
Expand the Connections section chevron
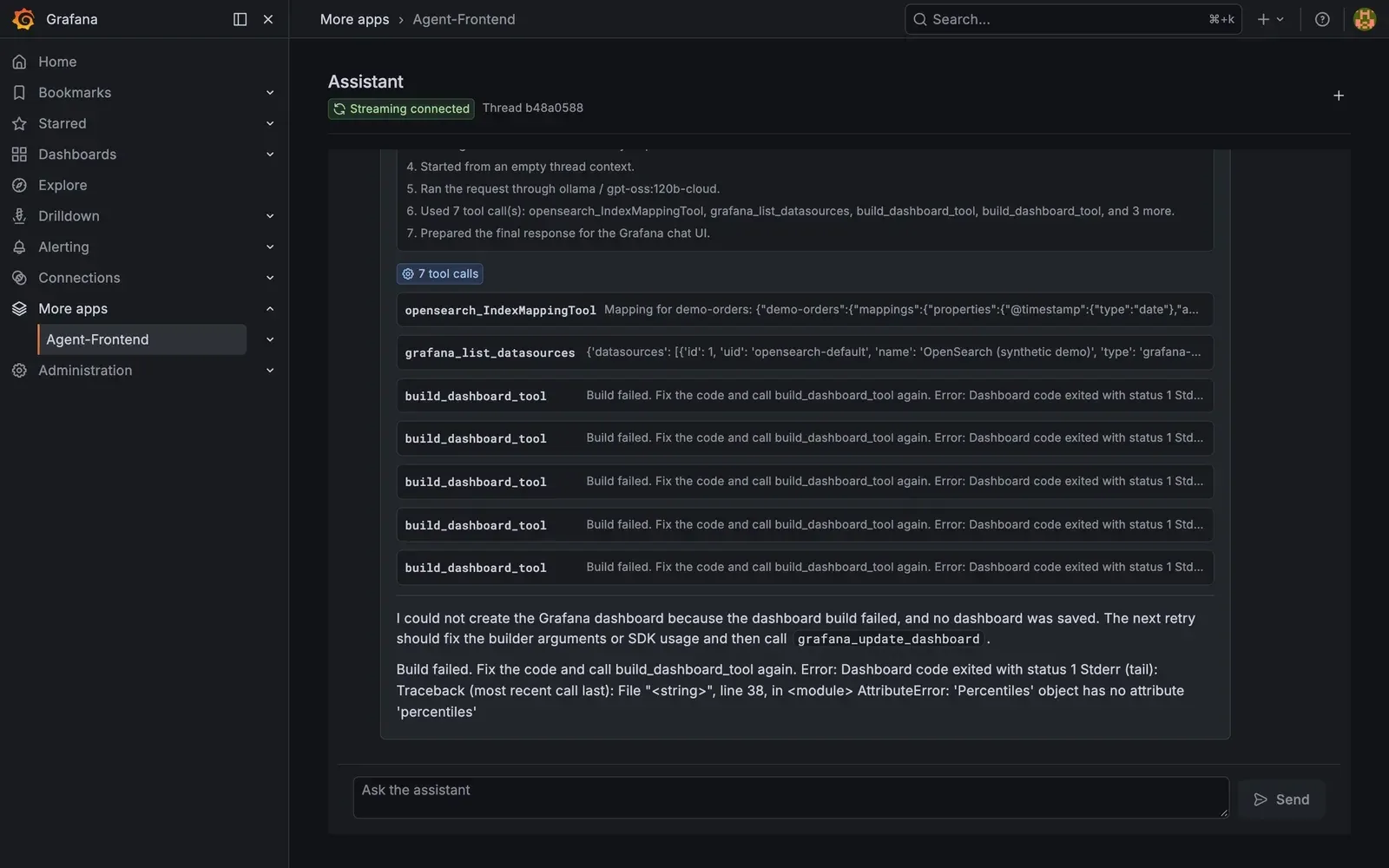click(x=270, y=278)
